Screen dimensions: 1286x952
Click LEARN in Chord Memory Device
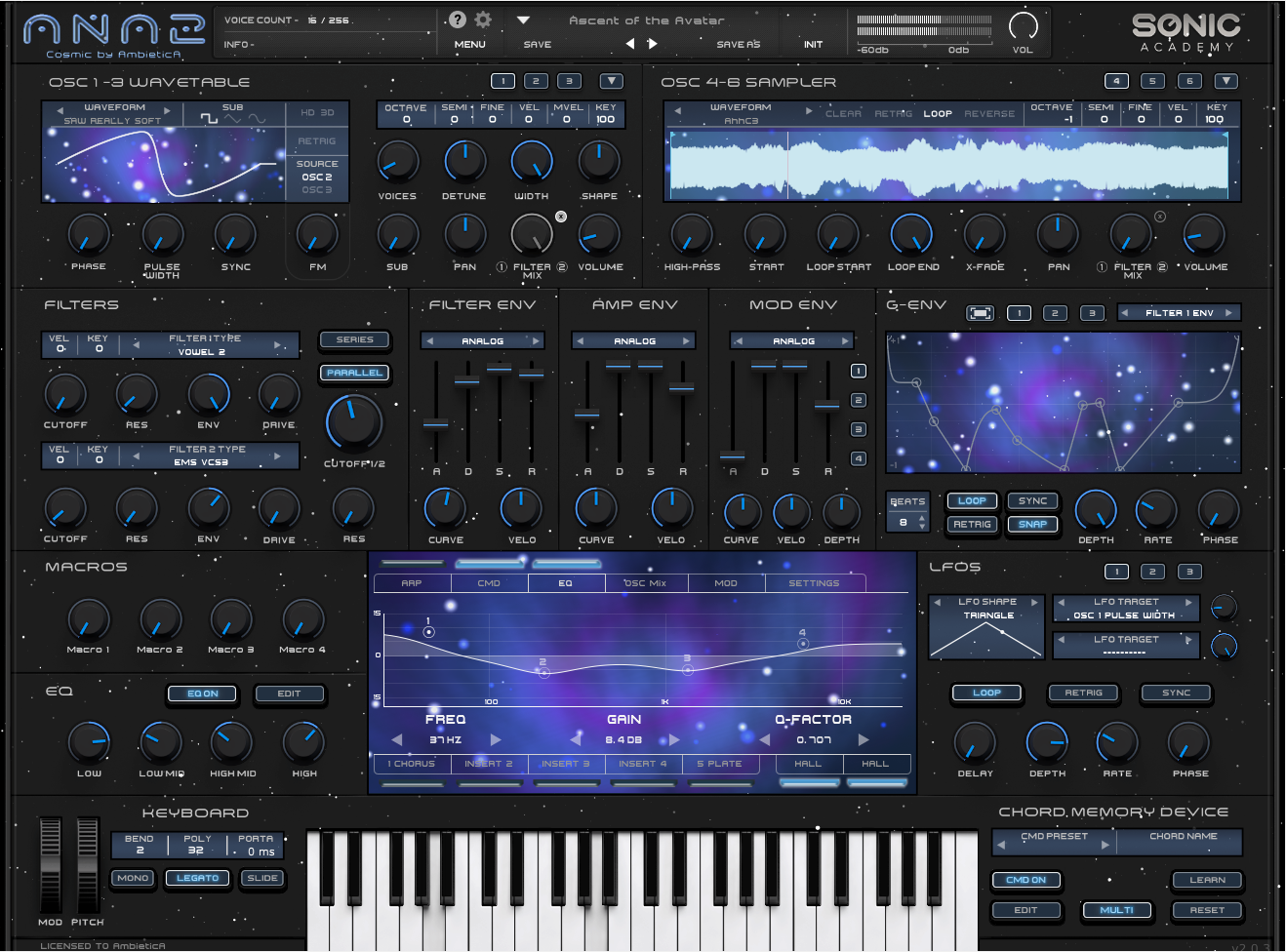pyautogui.click(x=1207, y=880)
